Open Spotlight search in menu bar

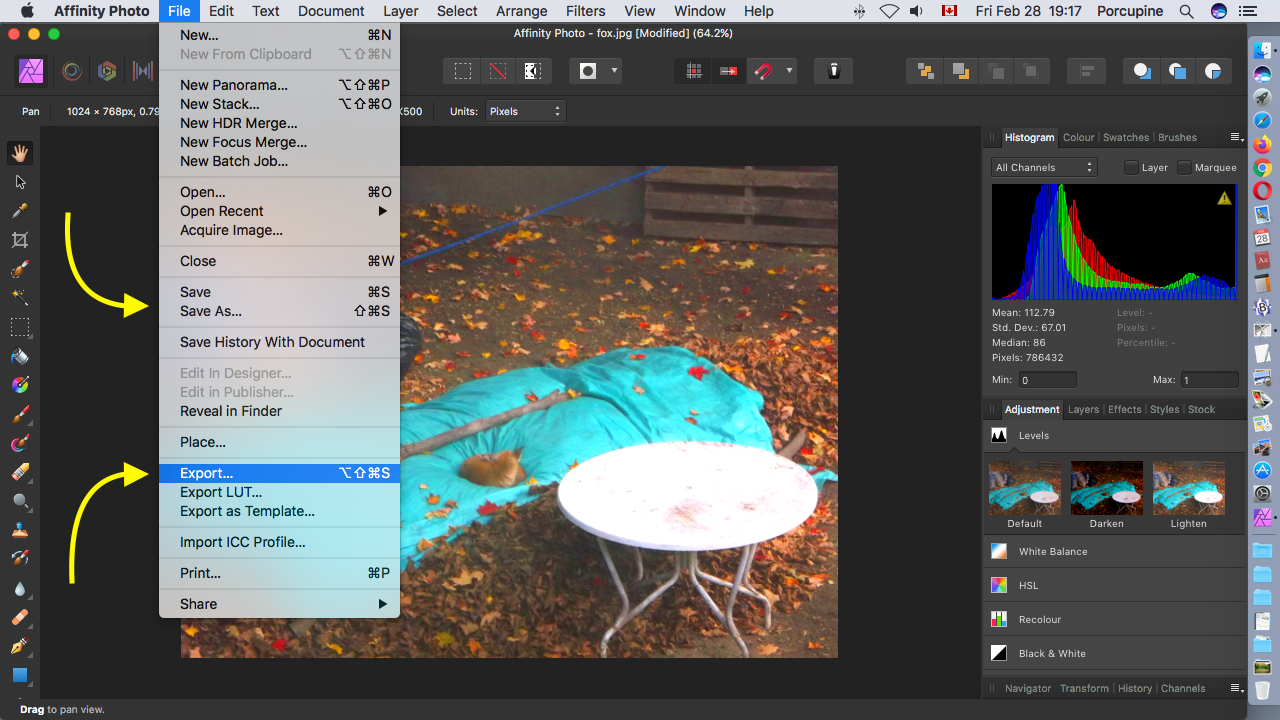click(1186, 11)
